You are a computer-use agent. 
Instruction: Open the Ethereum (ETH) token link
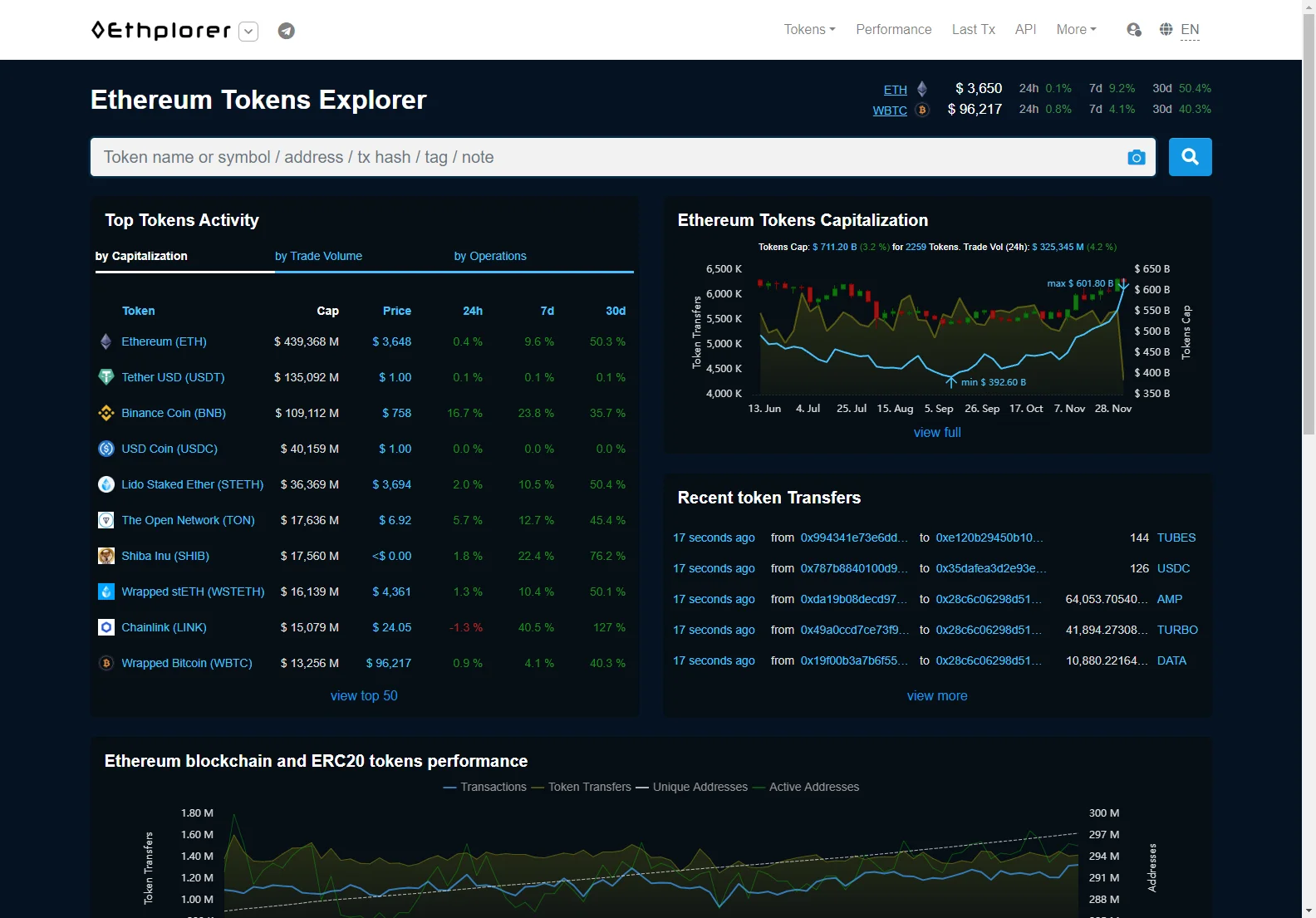coord(164,341)
